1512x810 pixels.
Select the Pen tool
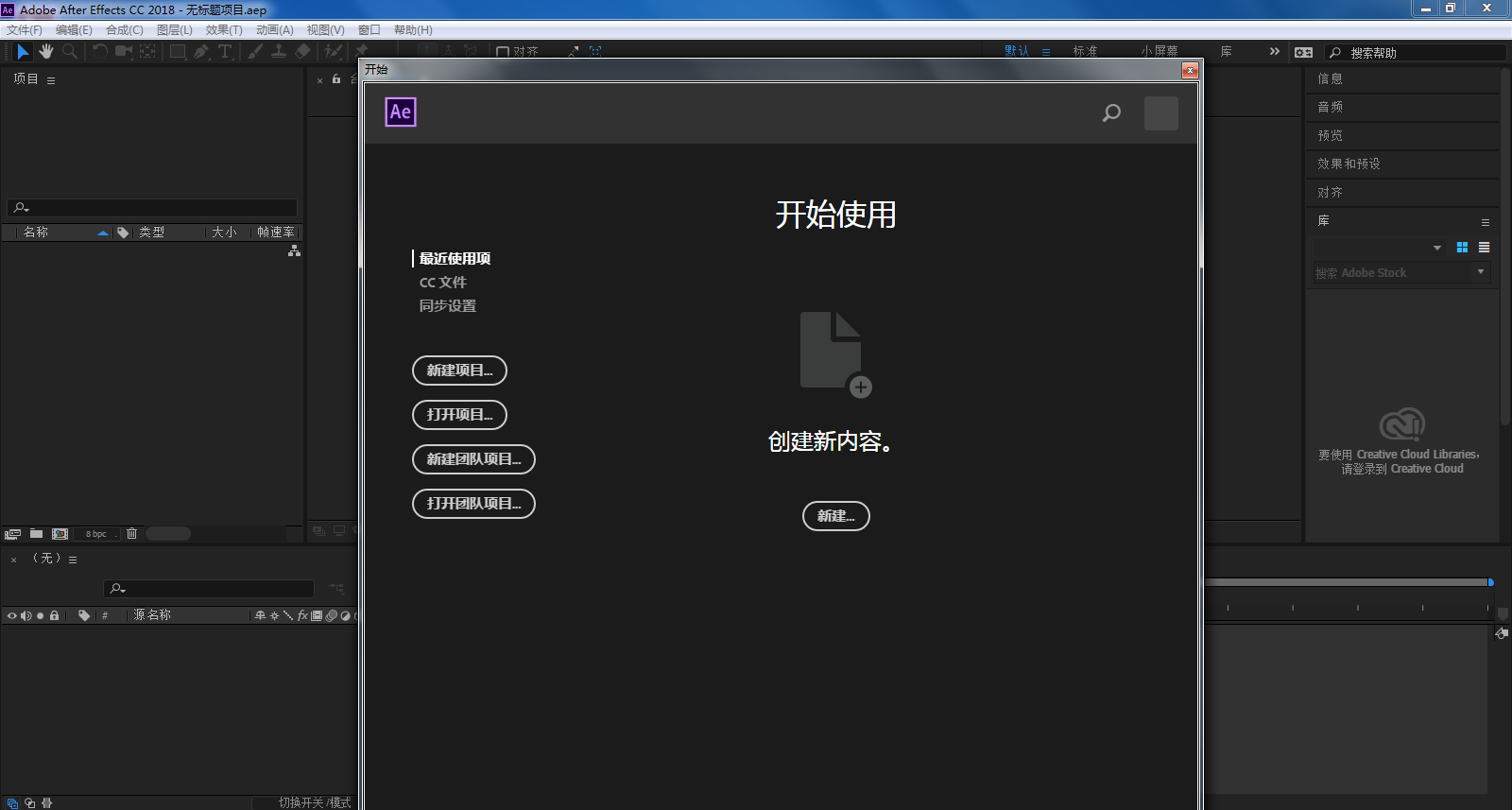point(201,51)
